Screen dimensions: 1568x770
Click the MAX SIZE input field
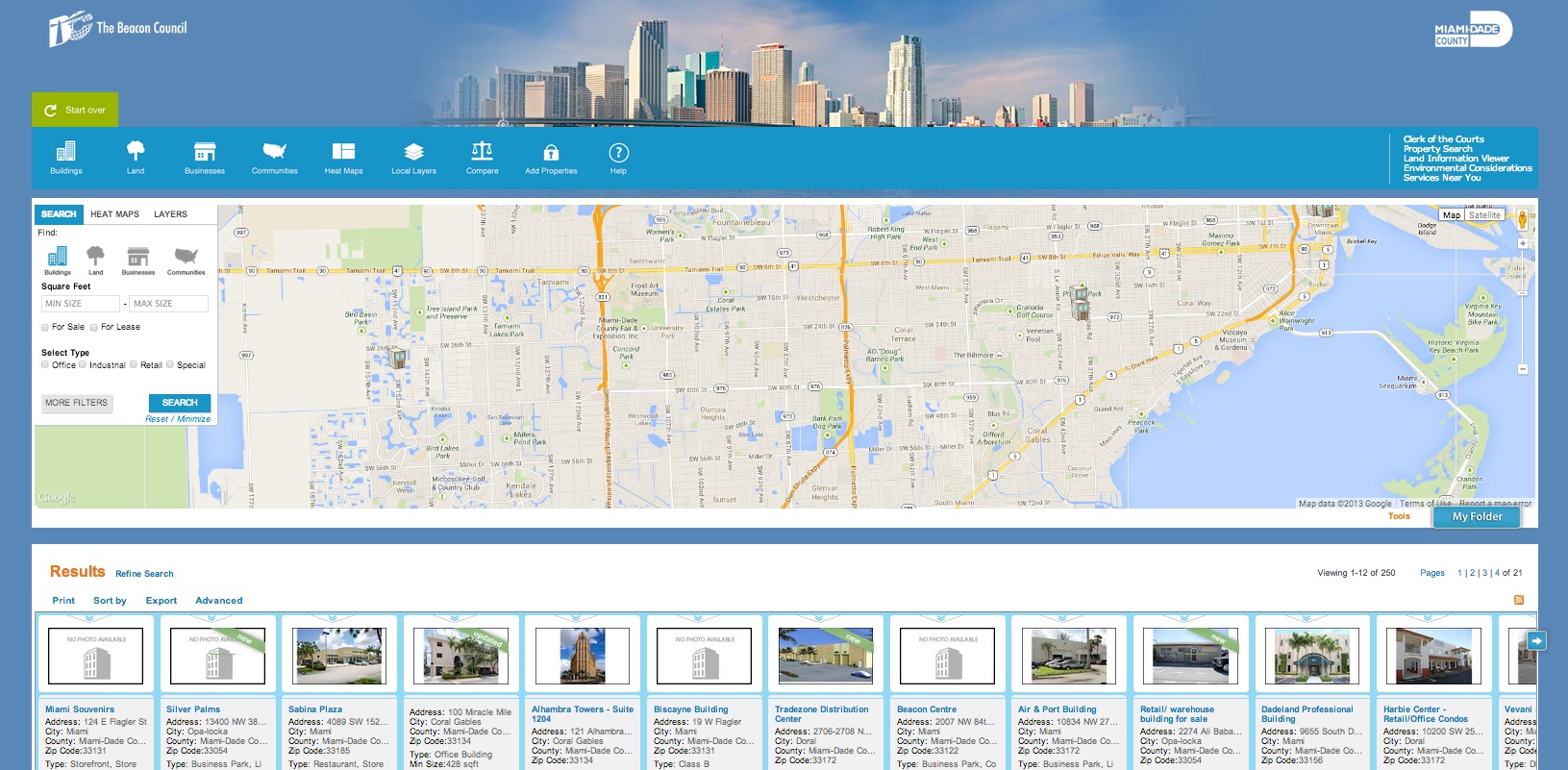click(168, 304)
